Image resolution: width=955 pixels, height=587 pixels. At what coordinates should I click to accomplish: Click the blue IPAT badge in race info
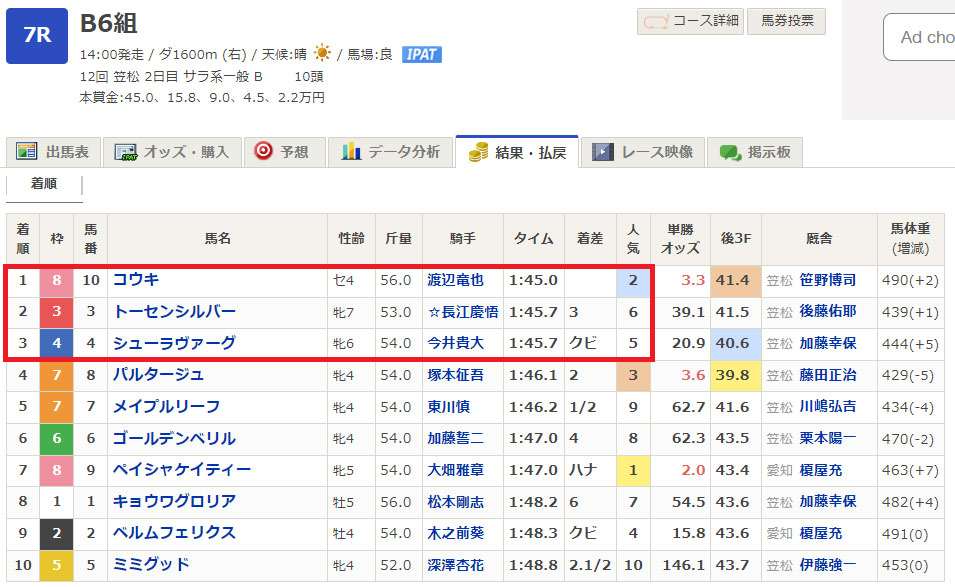pyautogui.click(x=421, y=54)
